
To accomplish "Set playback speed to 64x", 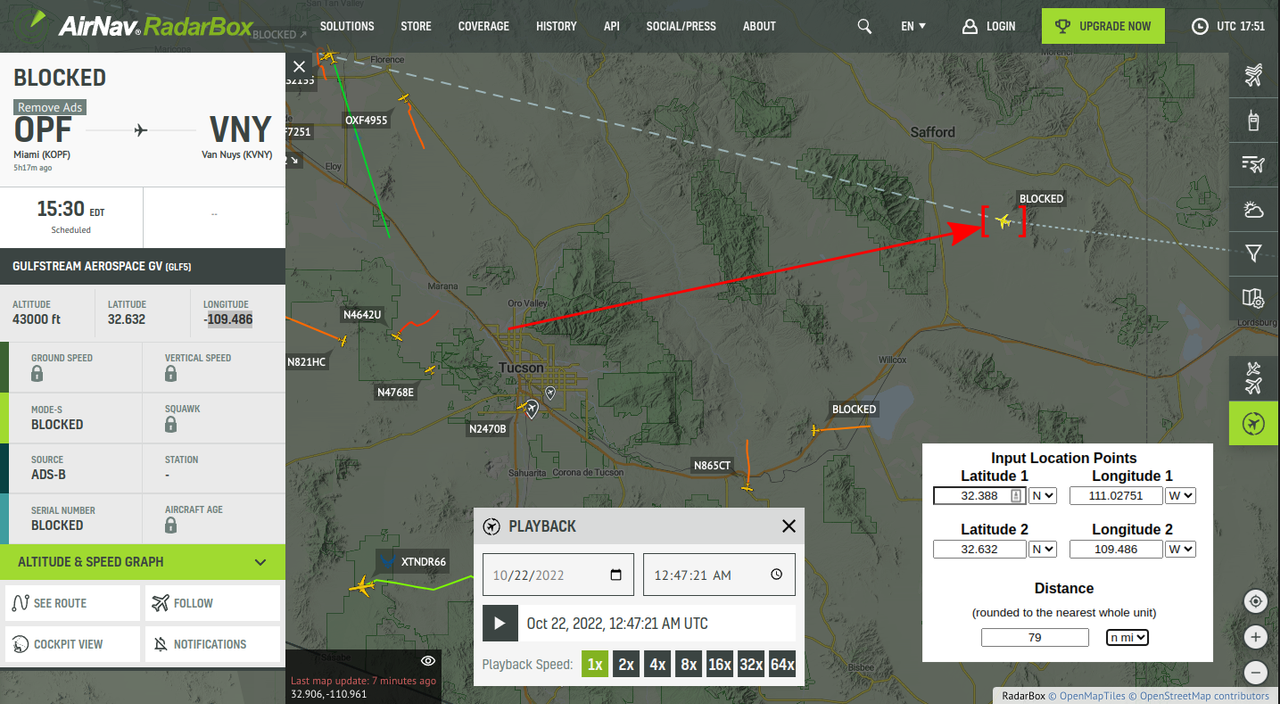I will (782, 664).
